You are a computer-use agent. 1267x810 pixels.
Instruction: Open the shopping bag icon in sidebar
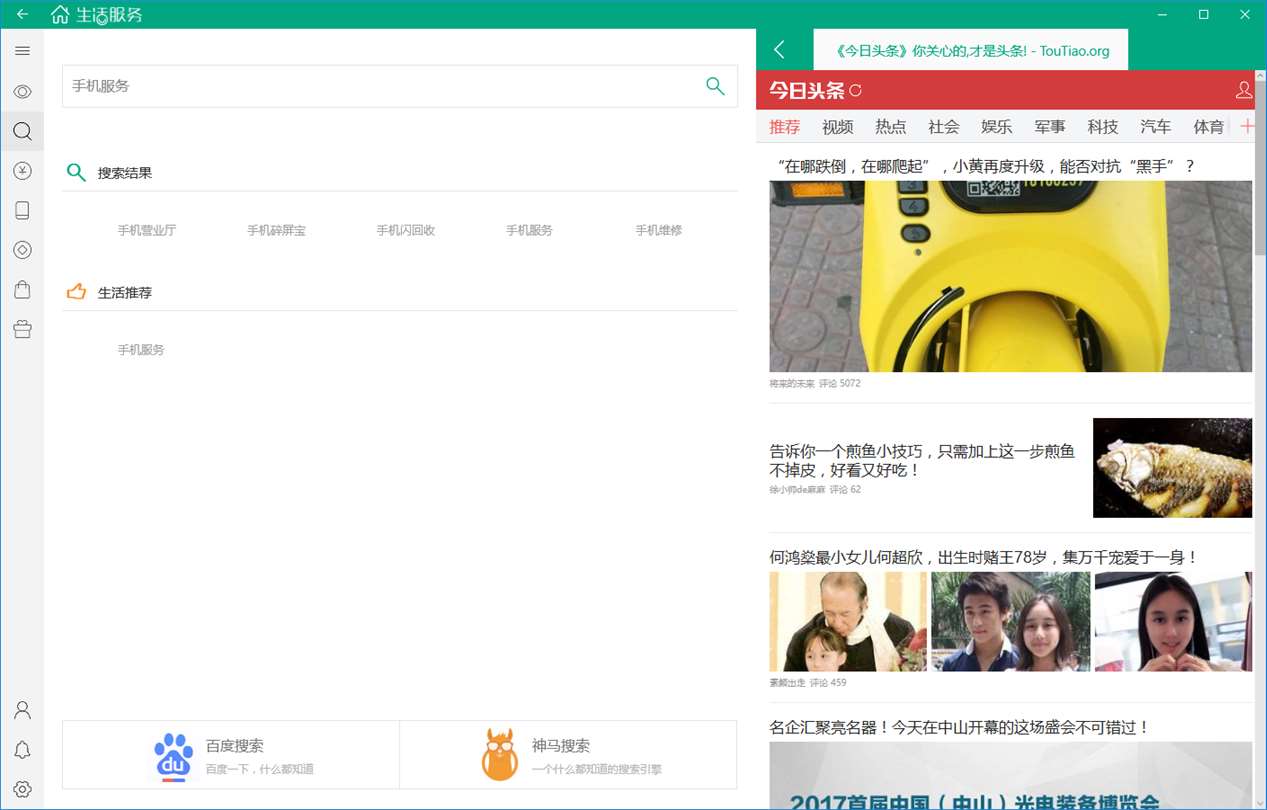[22, 290]
